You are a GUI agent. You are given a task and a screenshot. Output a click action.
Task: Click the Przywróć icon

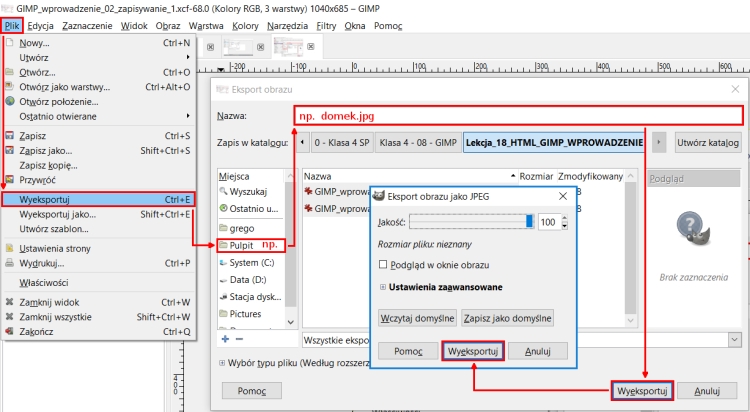(10, 179)
